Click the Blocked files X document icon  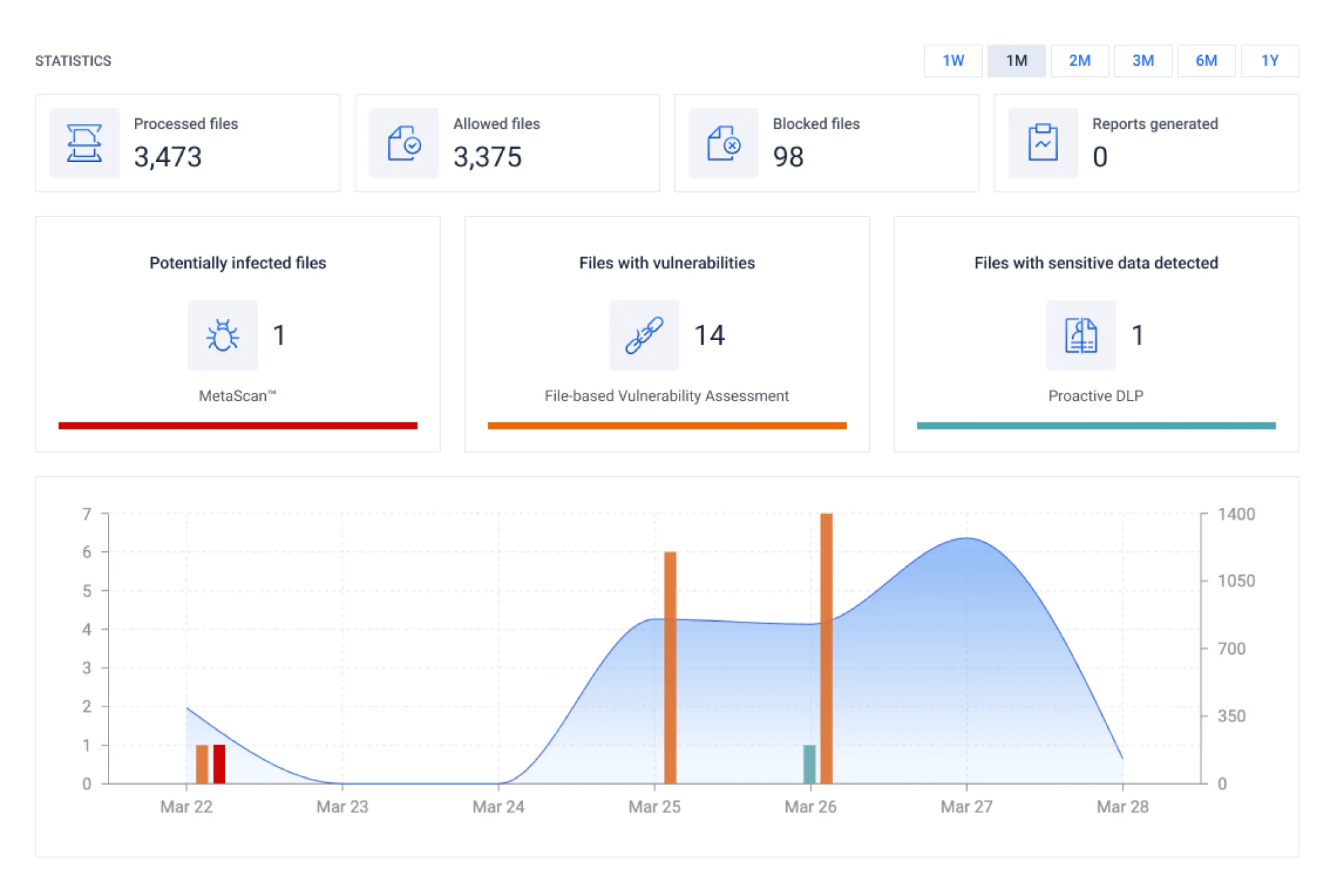point(723,143)
